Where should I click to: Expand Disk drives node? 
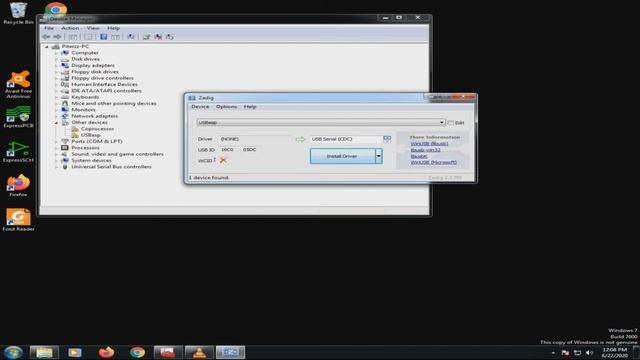[x=57, y=59]
